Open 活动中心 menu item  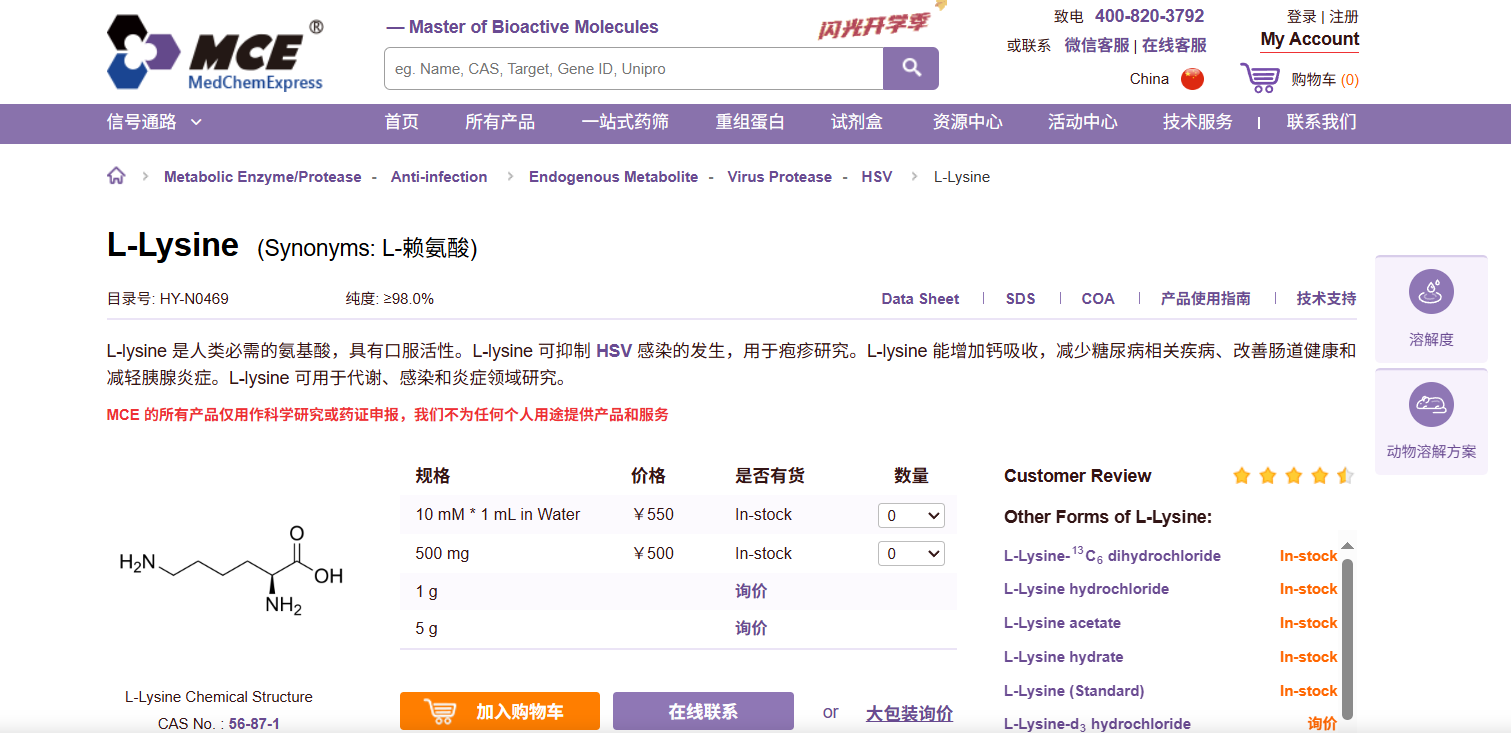1083,122
